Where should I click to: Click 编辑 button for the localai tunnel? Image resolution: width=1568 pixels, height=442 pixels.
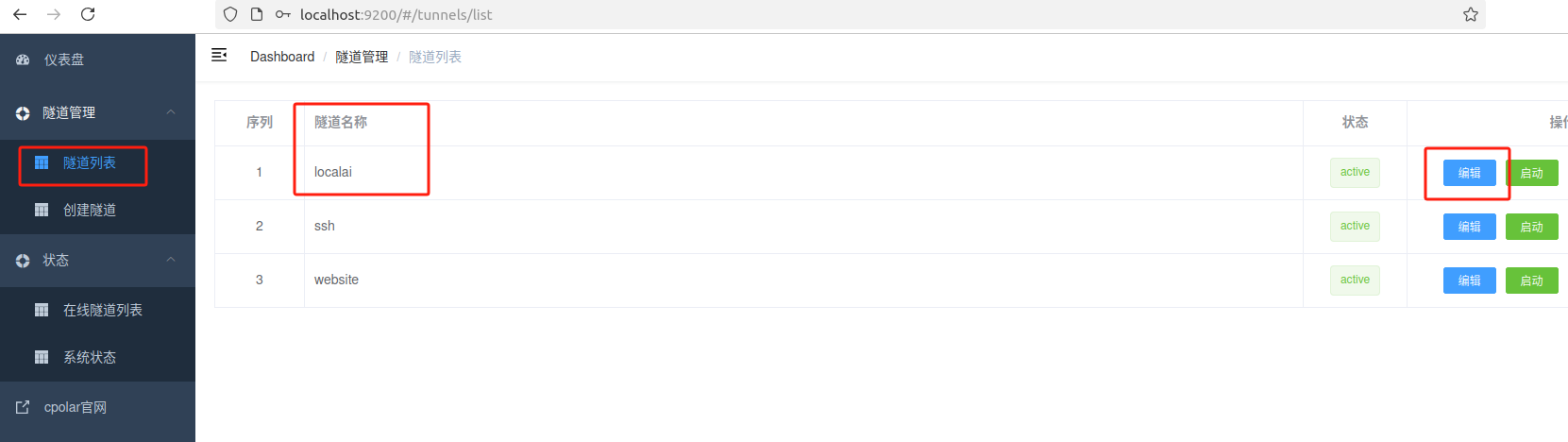1469,173
